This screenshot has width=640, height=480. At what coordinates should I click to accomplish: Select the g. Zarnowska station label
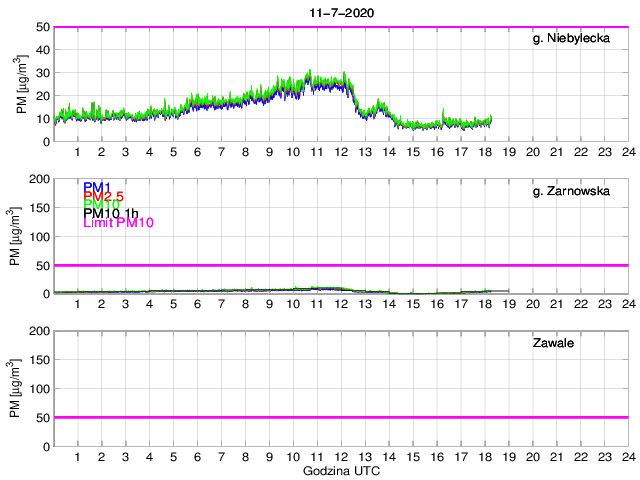(571, 191)
